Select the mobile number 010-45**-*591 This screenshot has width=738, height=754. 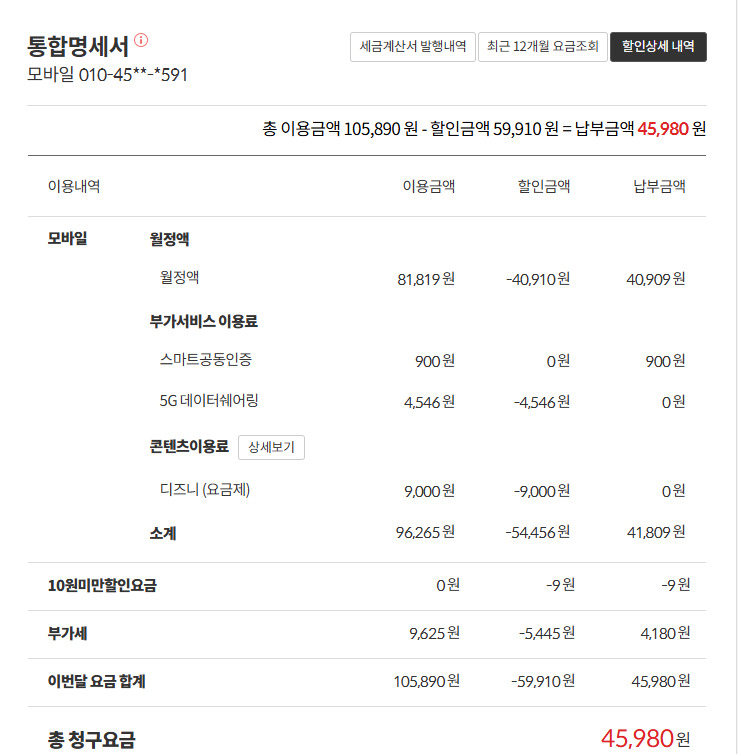[107, 75]
